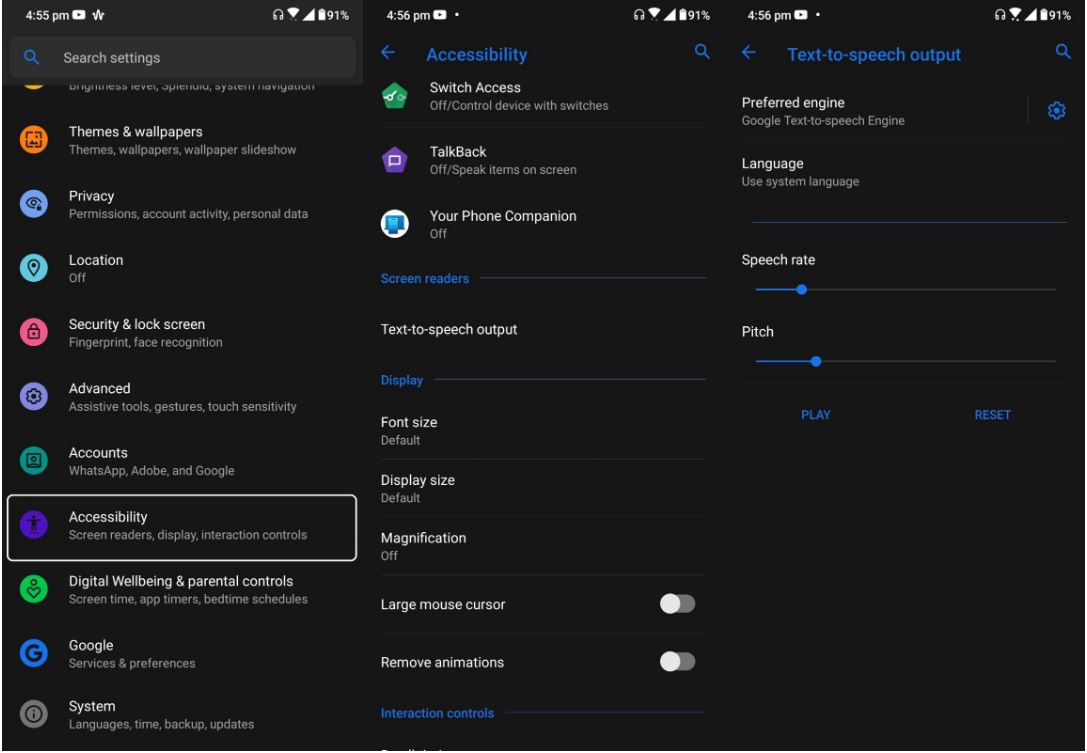Toggle Remove animations switch

[x=677, y=661]
